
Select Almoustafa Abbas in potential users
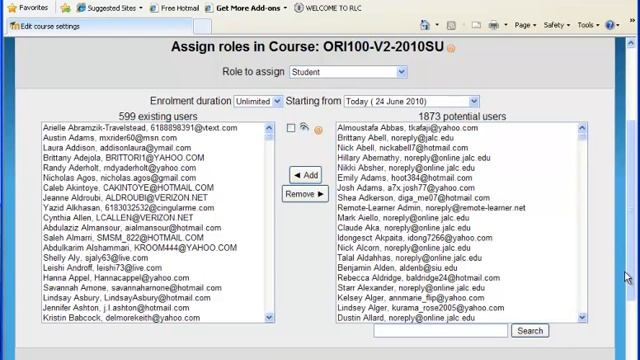click(x=457, y=128)
